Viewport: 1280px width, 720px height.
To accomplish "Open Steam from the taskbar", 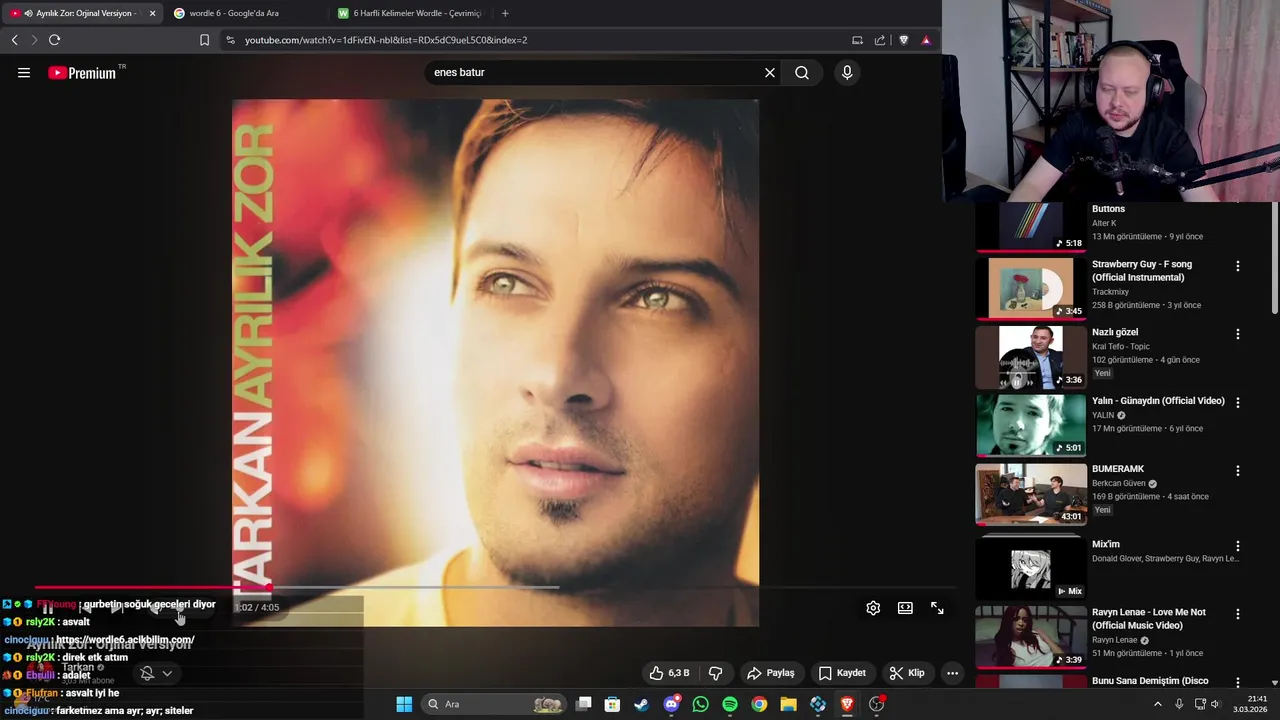I will pos(641,704).
